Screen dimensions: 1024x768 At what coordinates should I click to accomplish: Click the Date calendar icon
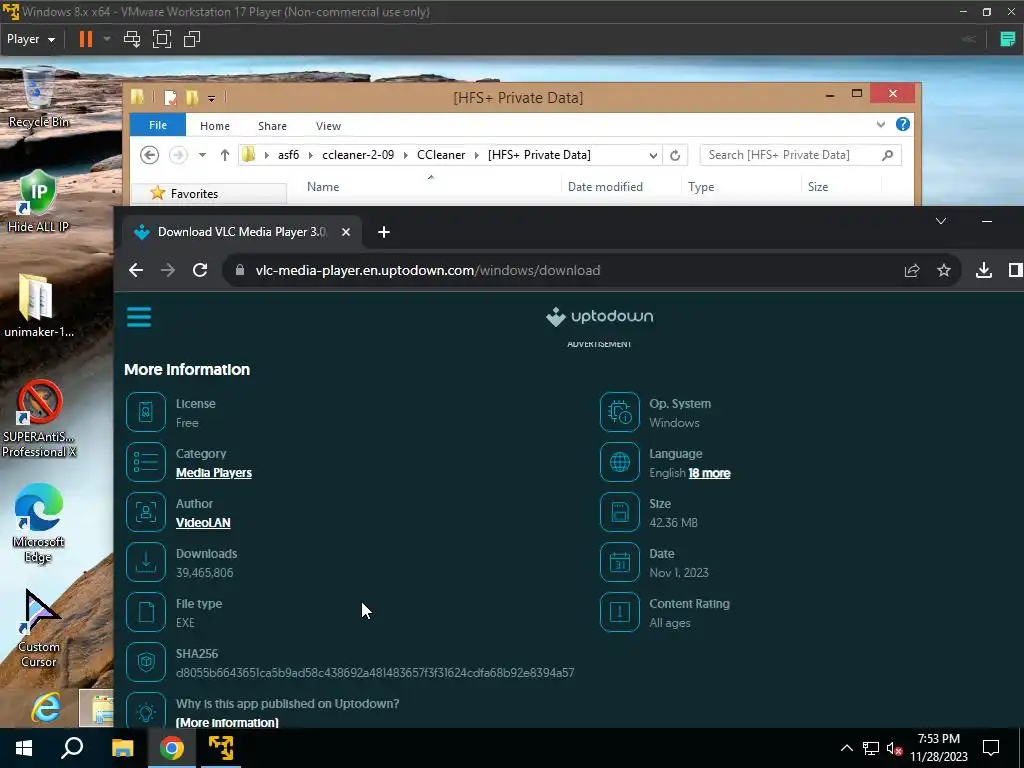620,562
